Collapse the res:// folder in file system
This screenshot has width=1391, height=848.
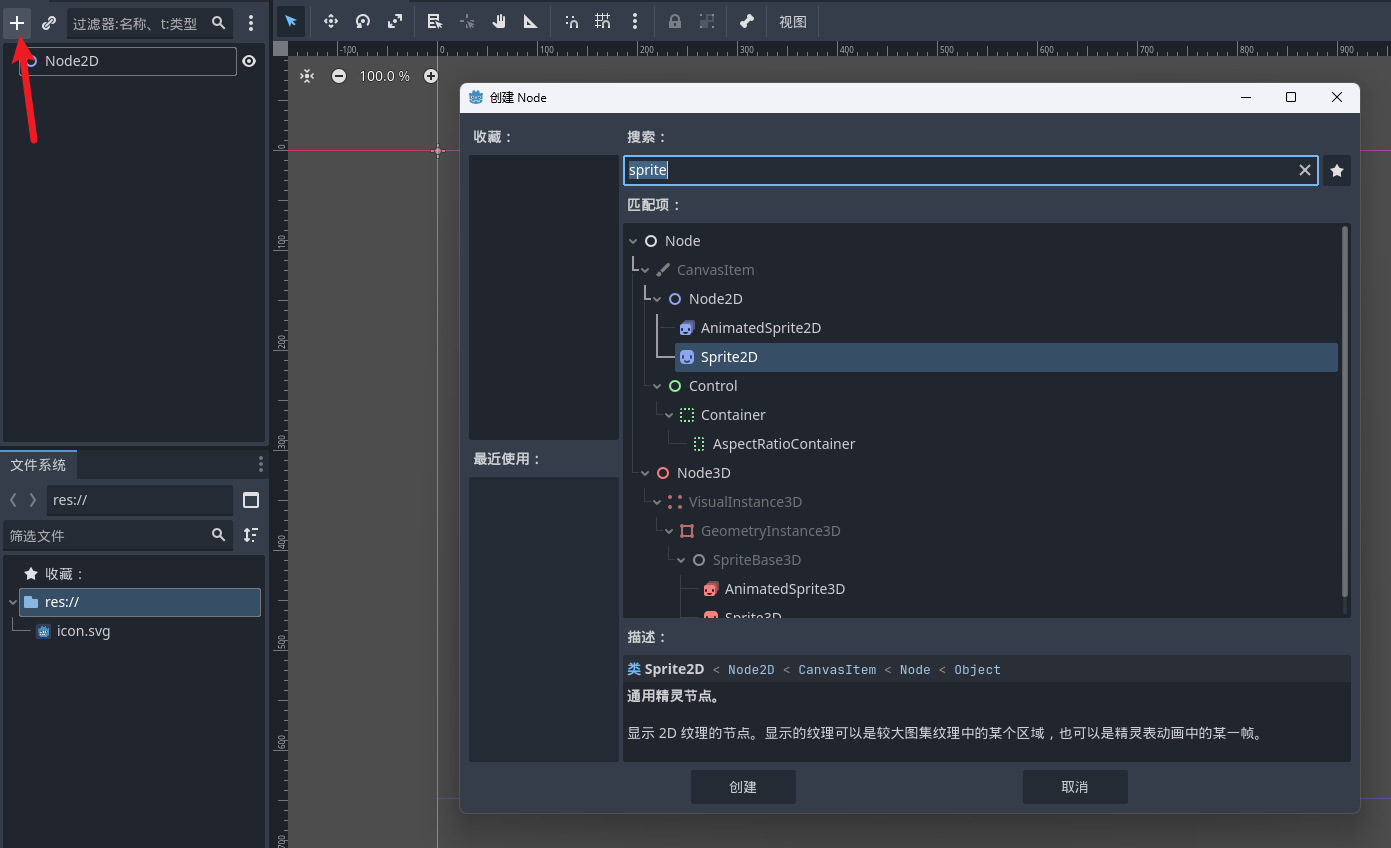tap(12, 602)
